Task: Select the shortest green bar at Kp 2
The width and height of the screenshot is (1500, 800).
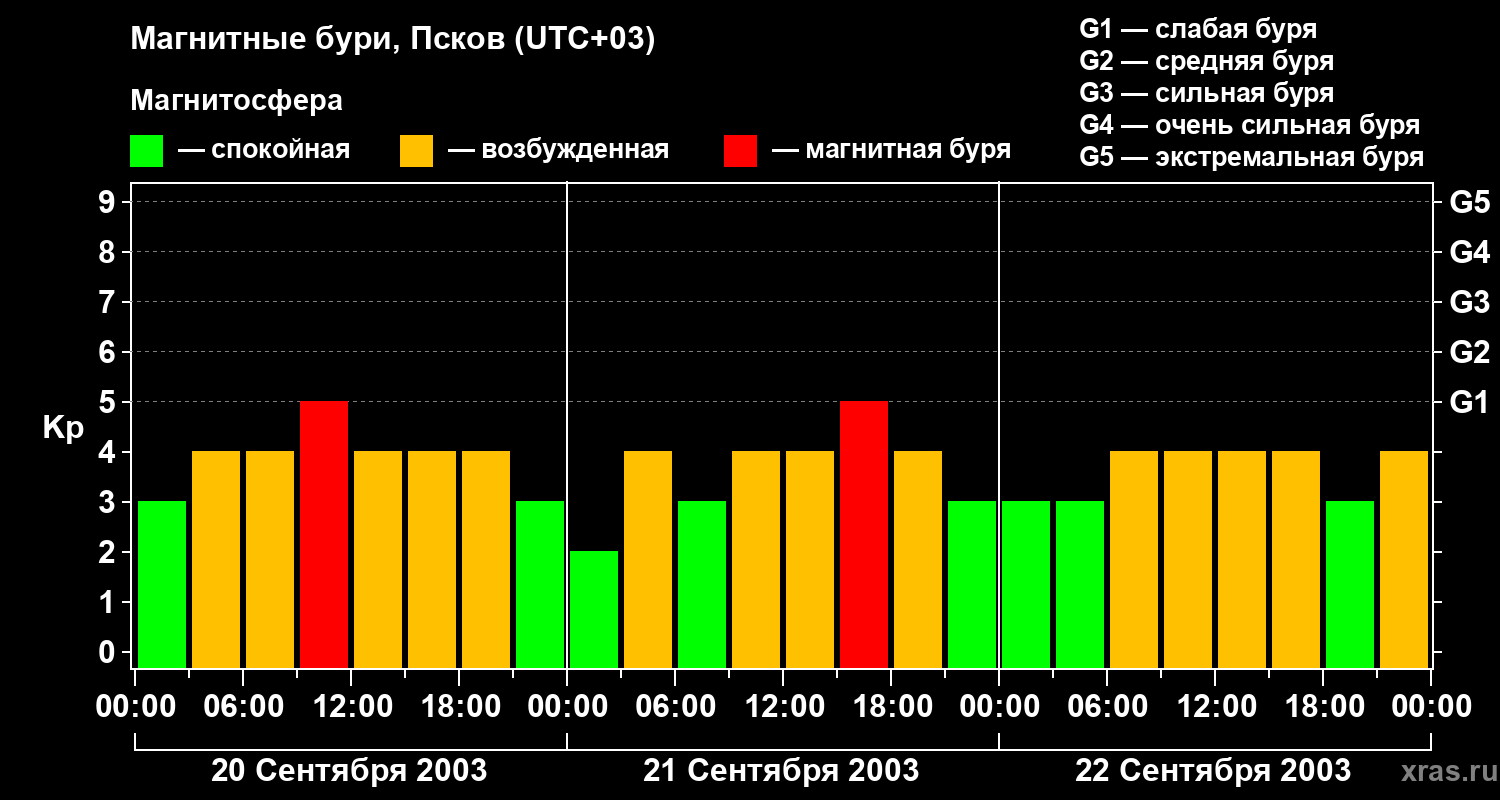Action: coord(594,609)
